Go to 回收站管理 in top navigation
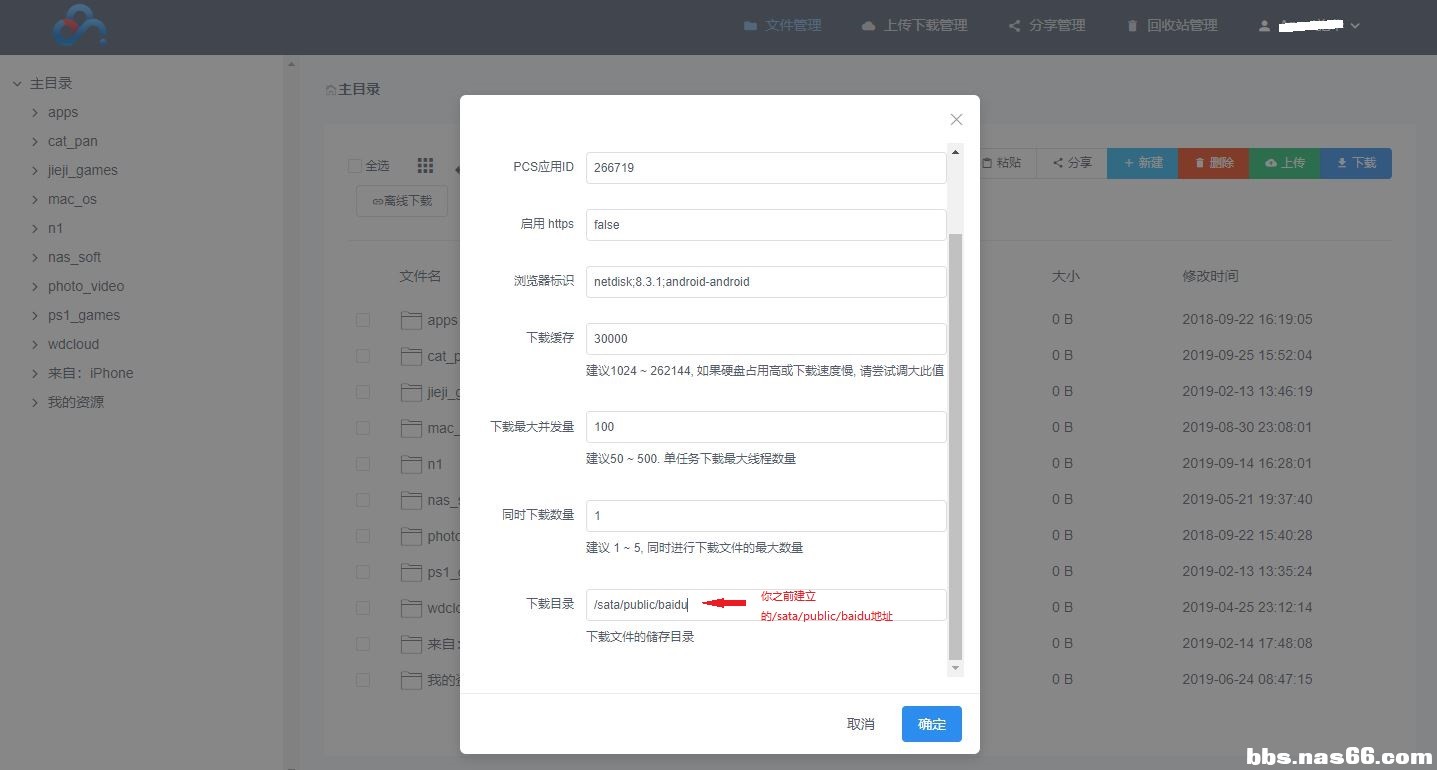This screenshot has width=1437, height=770. [x=1172, y=25]
